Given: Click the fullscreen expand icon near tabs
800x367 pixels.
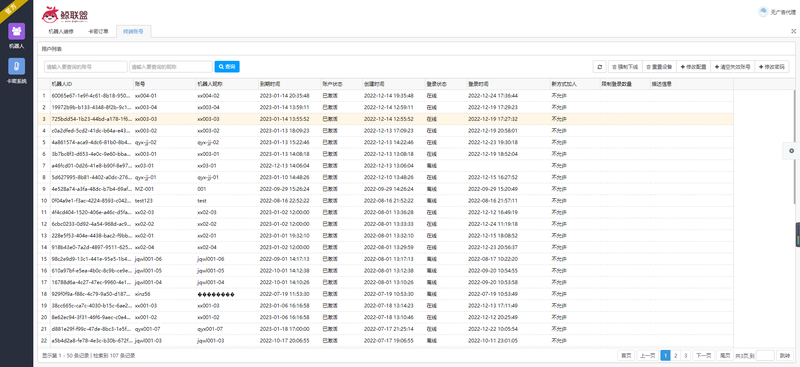Looking at the screenshot, I should click(x=793, y=31).
